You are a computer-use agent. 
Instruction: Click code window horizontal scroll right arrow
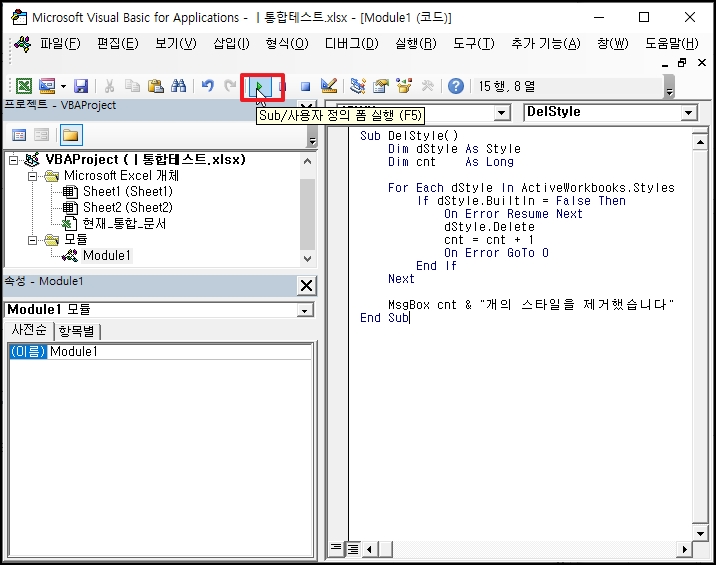click(684, 549)
